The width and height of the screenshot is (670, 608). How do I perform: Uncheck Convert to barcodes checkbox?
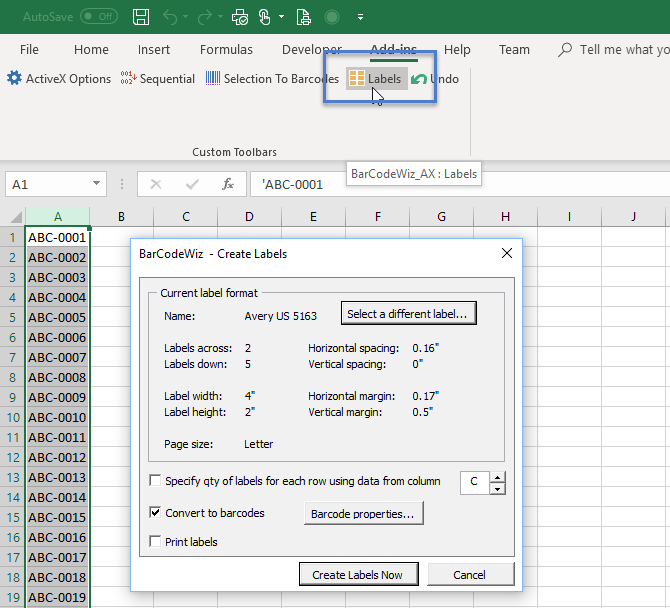(x=155, y=512)
